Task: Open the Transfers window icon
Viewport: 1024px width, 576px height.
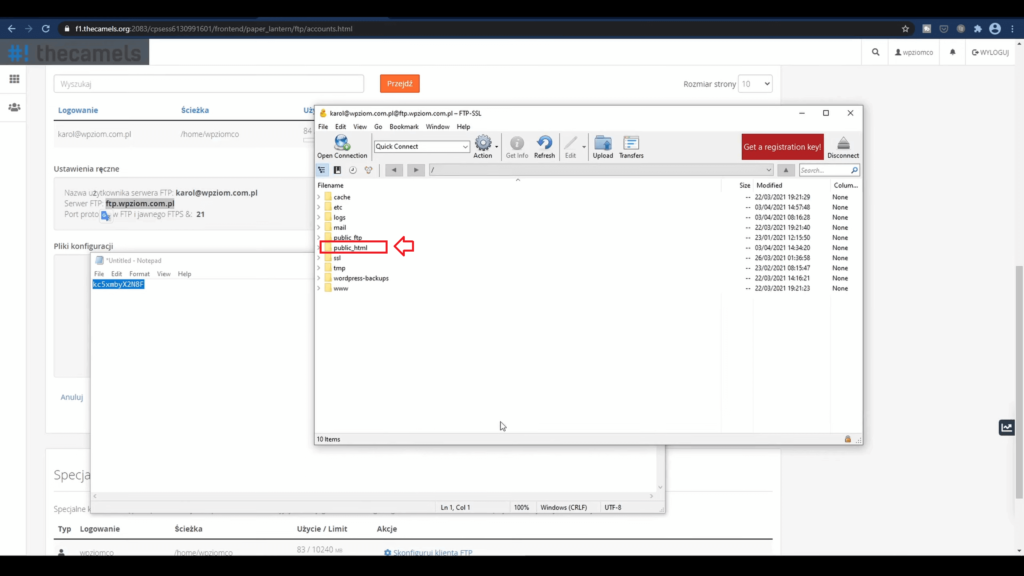Action: [631, 144]
